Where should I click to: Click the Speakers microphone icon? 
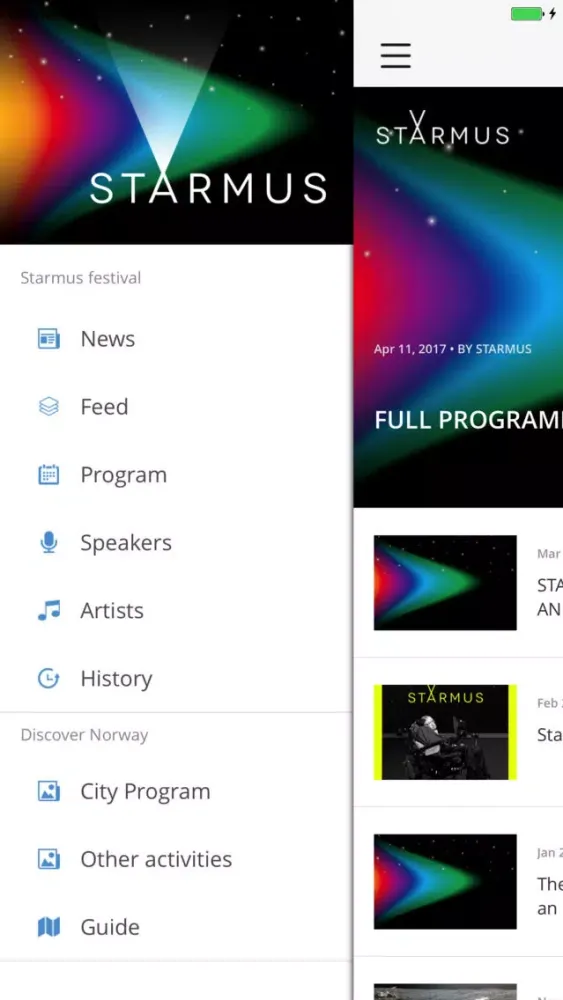[x=48, y=542]
